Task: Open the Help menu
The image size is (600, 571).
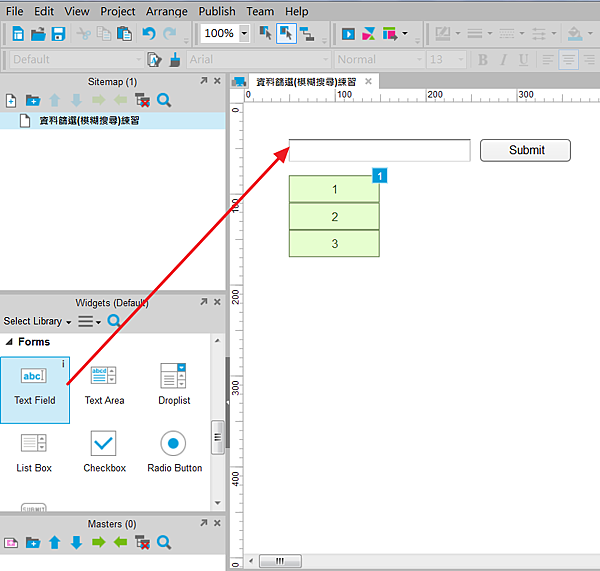Action: [x=297, y=11]
